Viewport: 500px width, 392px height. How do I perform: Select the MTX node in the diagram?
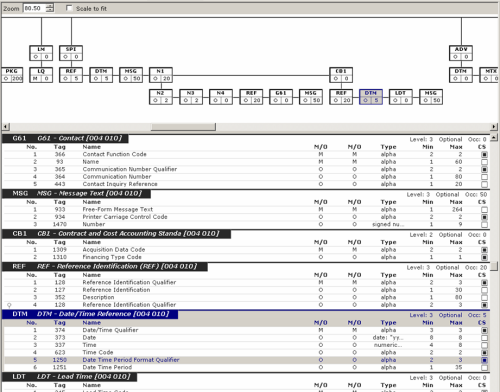tap(490, 75)
